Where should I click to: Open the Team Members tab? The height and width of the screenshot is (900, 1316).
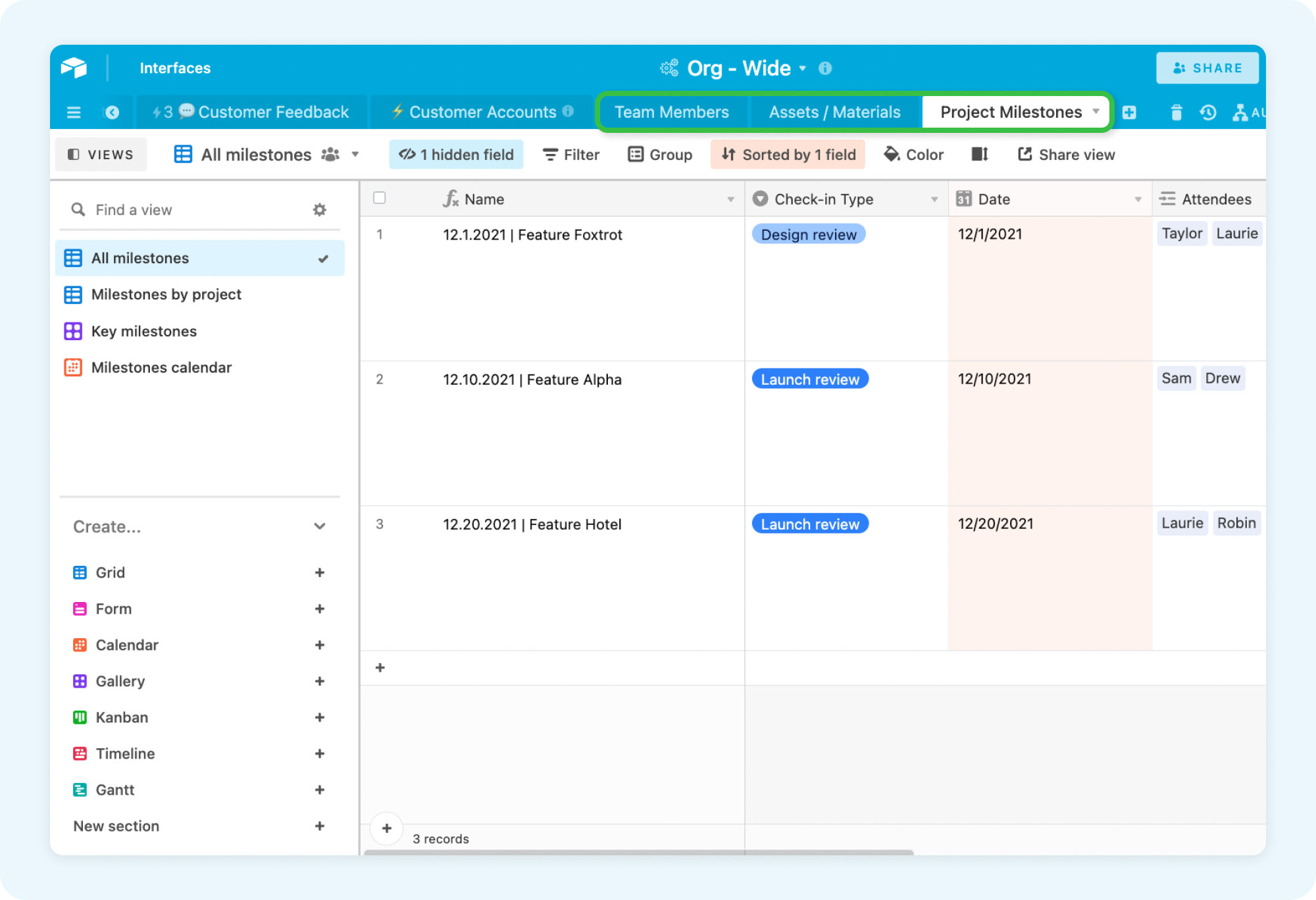[672, 112]
